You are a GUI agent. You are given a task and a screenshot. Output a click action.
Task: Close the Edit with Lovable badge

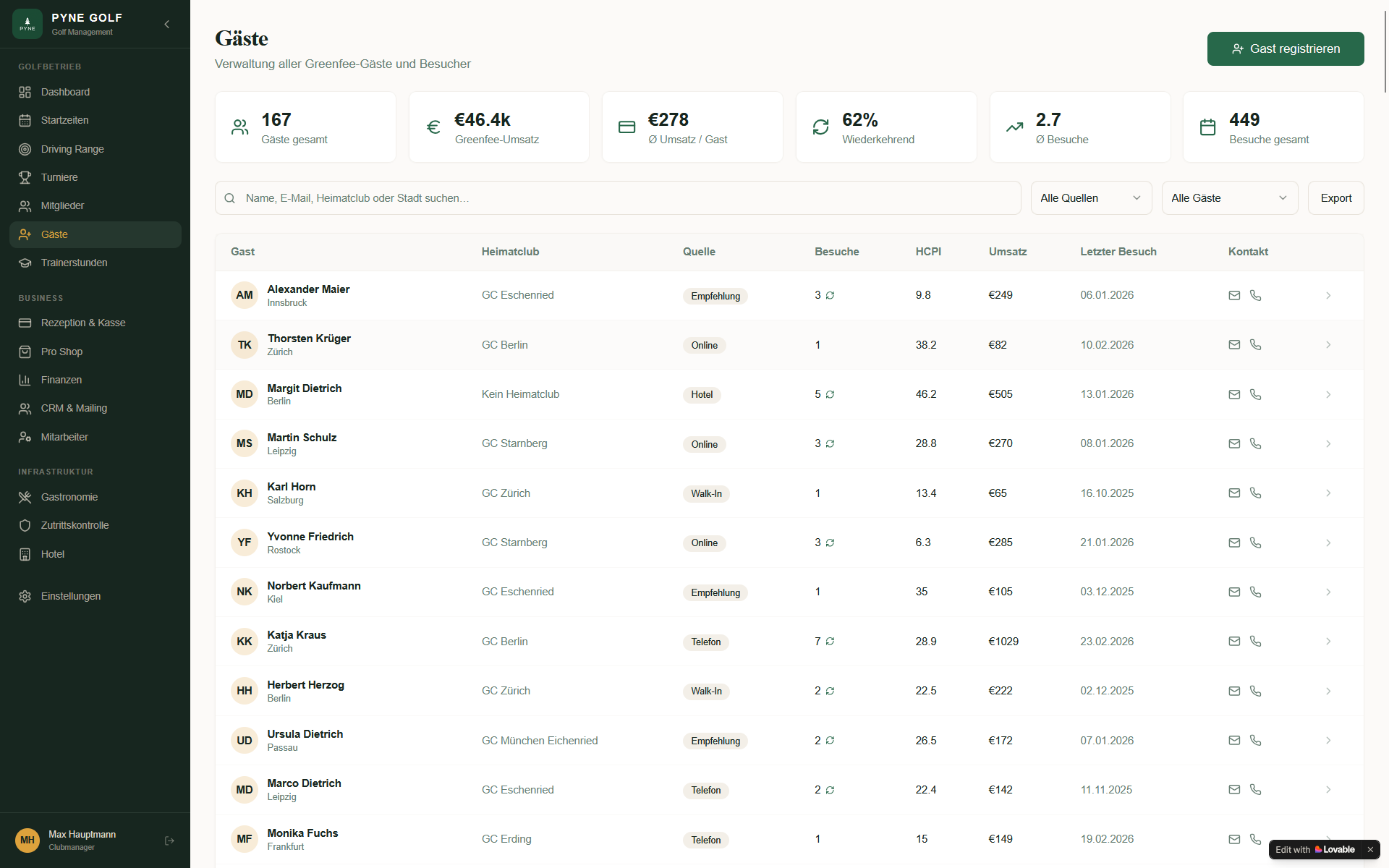point(1370,849)
